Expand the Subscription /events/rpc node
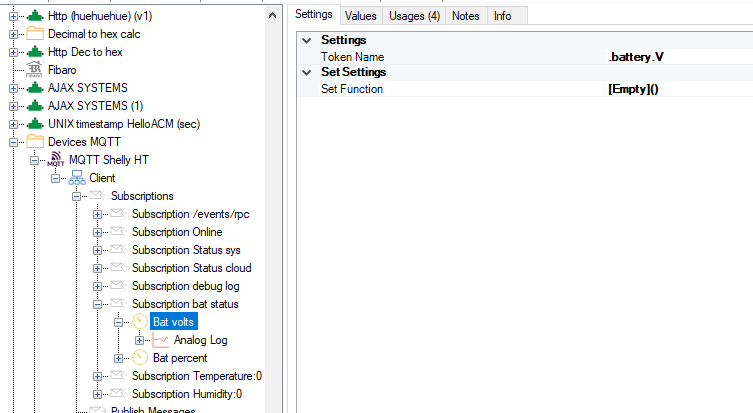753x413 pixels. [98, 214]
